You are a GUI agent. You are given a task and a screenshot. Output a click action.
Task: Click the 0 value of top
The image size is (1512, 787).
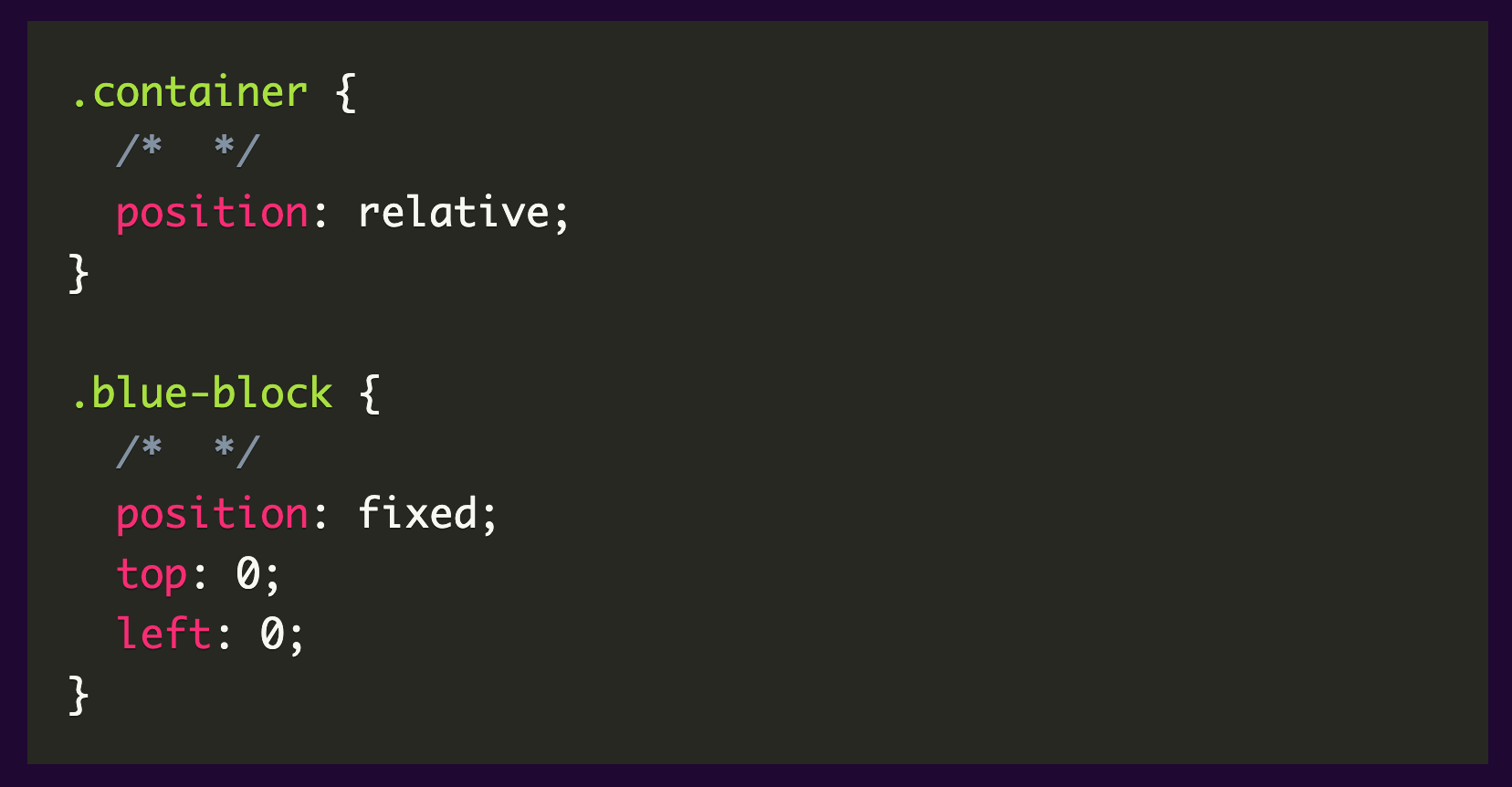[x=247, y=574]
